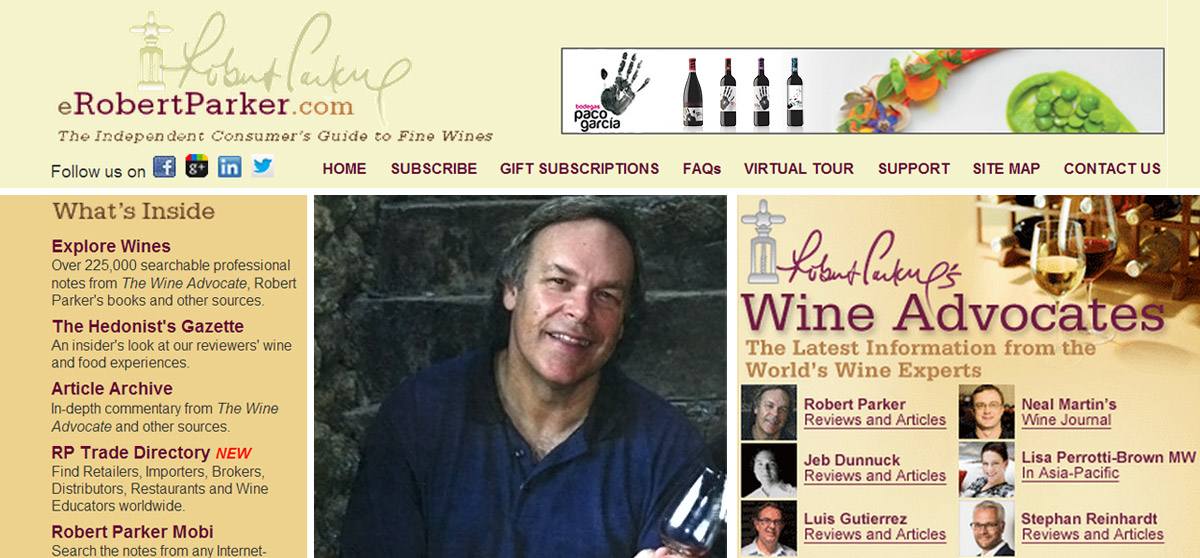The image size is (1200, 558).
Task: Select Jeb Dunnuck's portrait thumbnail
Action: (x=768, y=470)
